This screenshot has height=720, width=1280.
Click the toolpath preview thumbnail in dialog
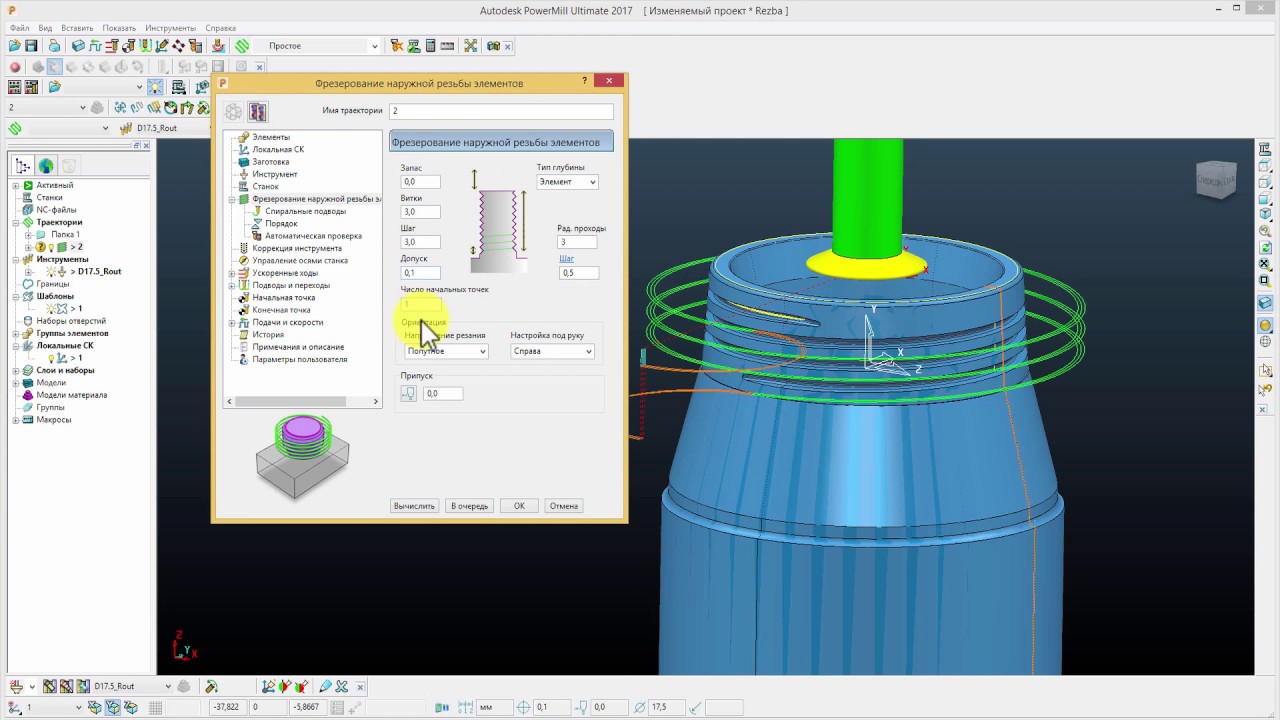point(302,456)
